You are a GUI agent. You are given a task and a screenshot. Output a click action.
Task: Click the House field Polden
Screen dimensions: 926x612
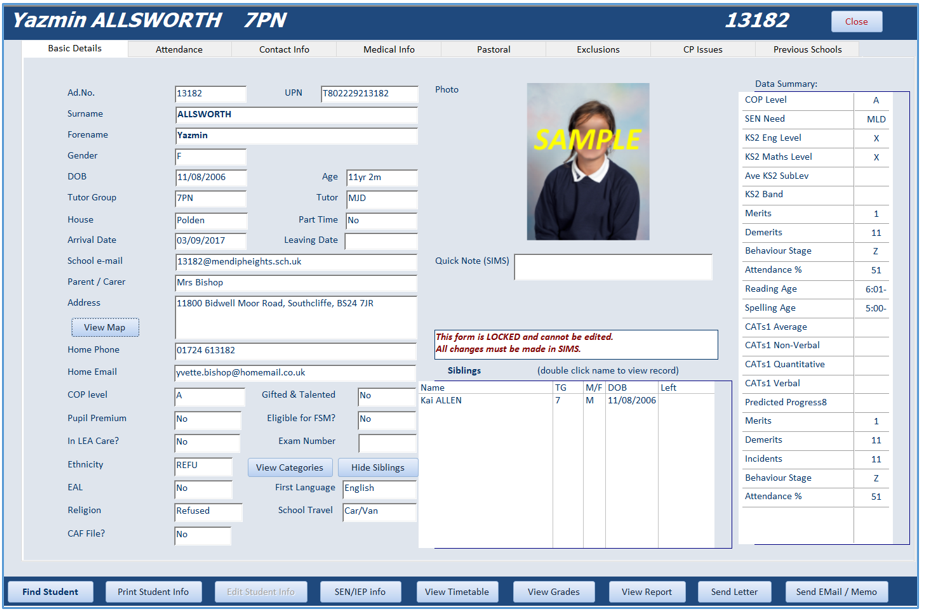(211, 221)
